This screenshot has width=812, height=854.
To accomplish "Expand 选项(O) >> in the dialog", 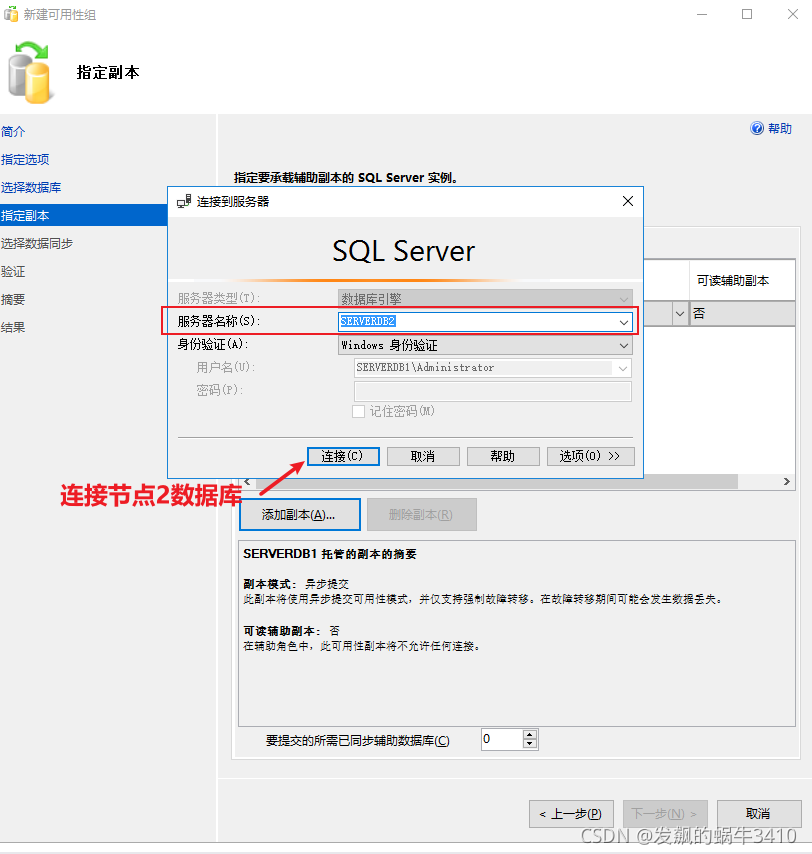I will 590,456.
